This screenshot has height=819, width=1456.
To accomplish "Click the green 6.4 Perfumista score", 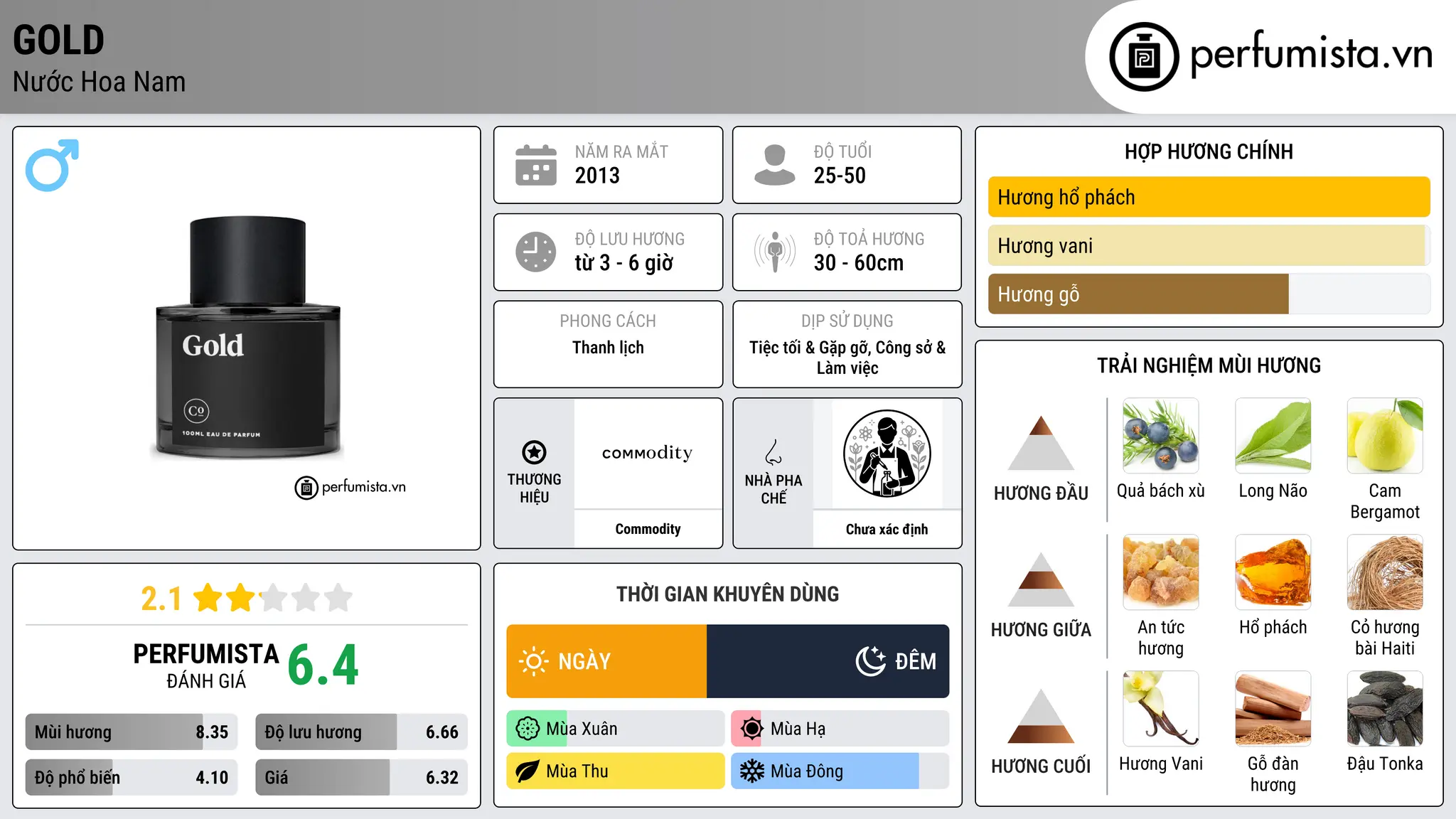I will (323, 665).
